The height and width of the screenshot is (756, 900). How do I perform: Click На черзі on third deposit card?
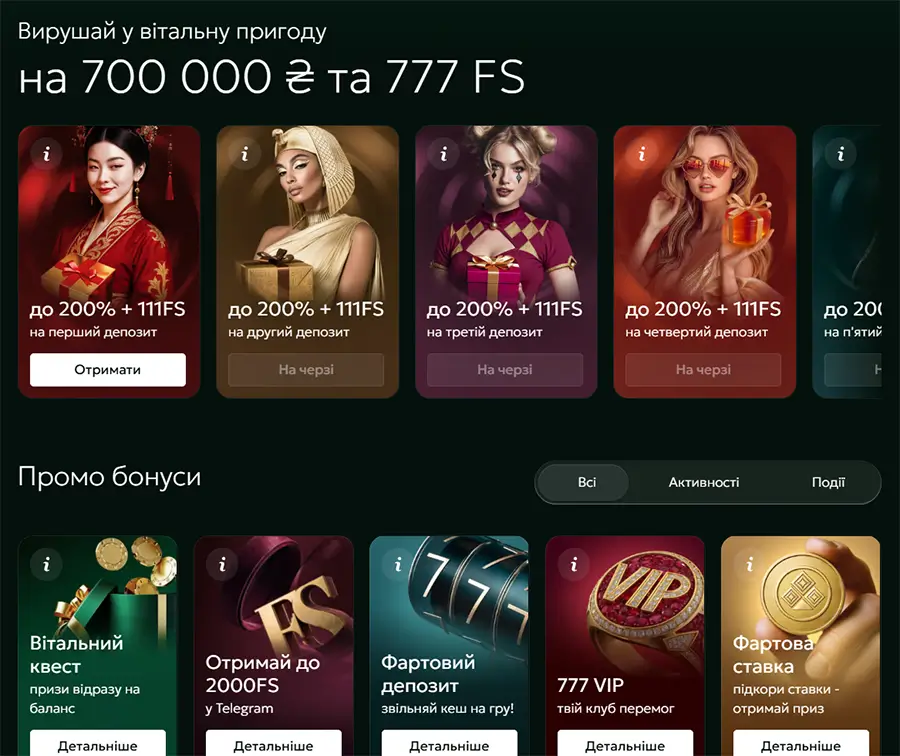pos(505,370)
